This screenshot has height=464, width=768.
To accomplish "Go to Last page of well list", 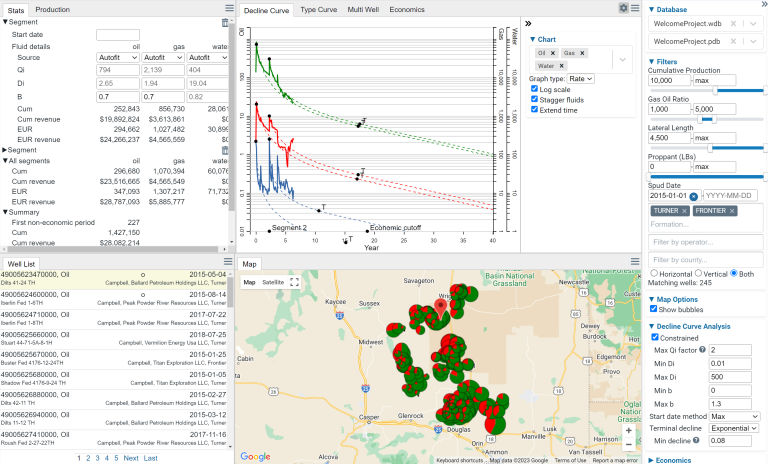I will [x=150, y=458].
